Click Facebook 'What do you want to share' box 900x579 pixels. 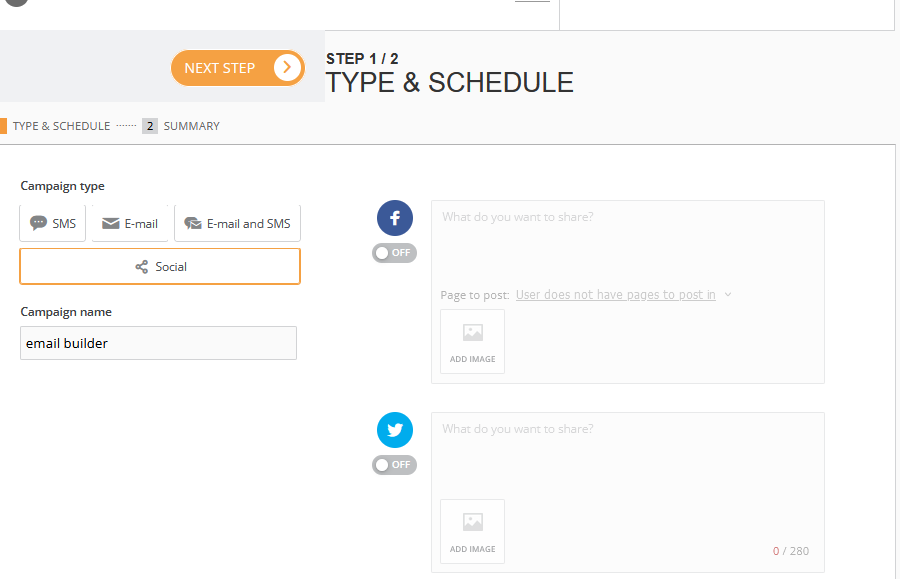[628, 243]
